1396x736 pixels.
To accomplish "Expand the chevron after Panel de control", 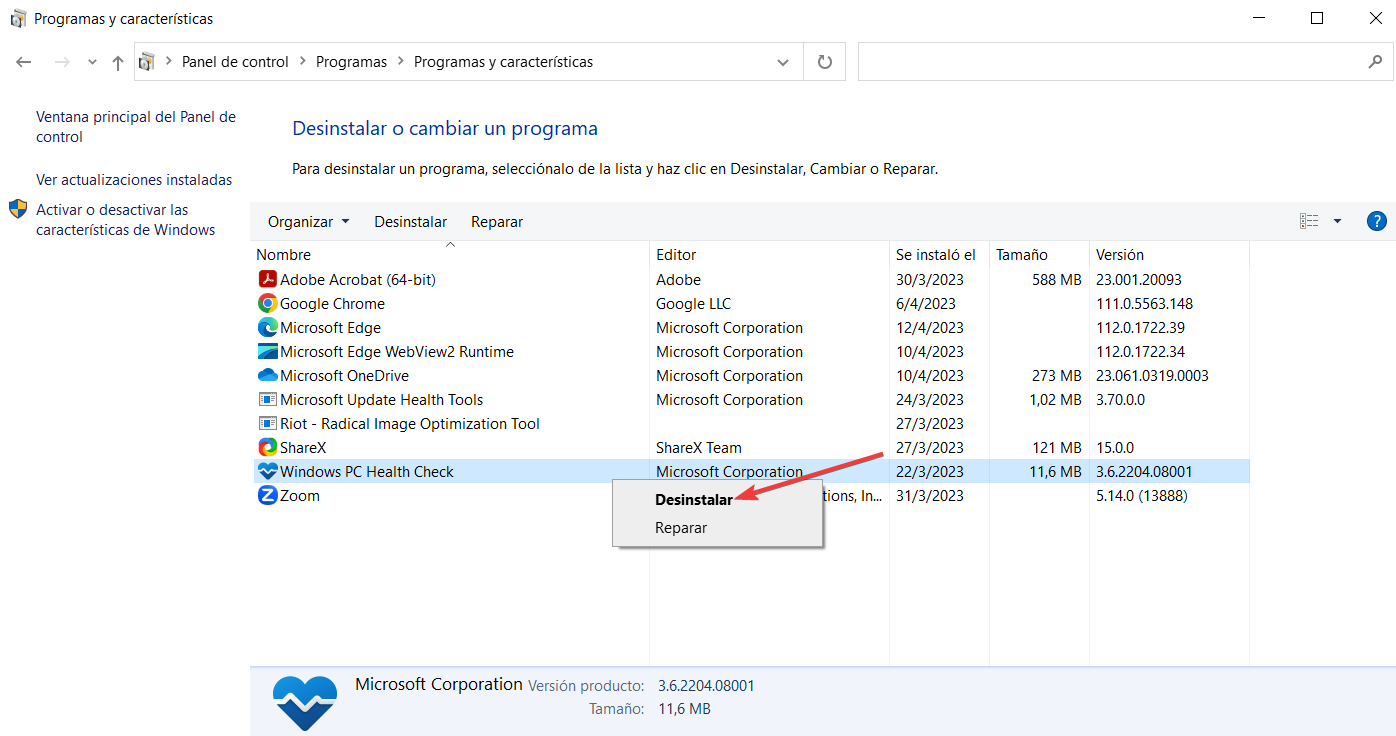I will tap(302, 62).
